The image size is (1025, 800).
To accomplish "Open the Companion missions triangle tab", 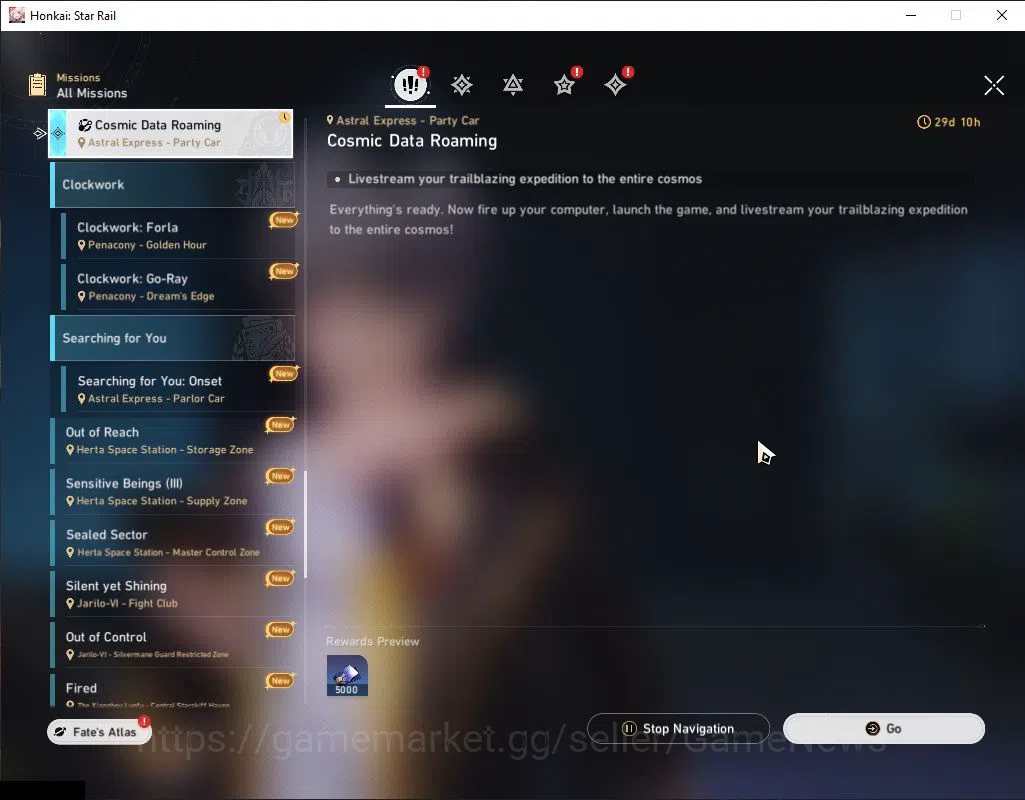I will click(513, 85).
